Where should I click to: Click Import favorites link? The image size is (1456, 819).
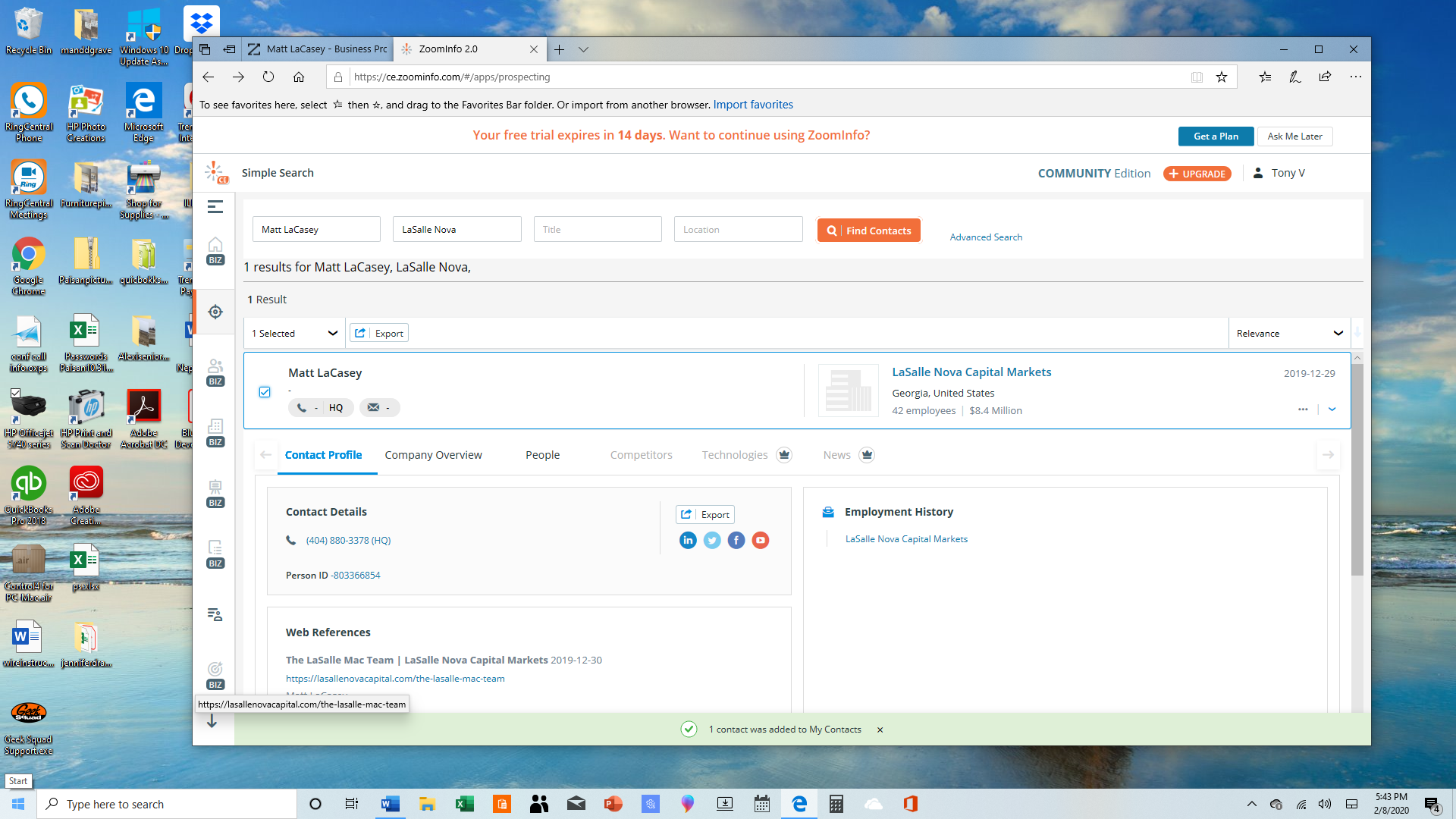(x=753, y=105)
